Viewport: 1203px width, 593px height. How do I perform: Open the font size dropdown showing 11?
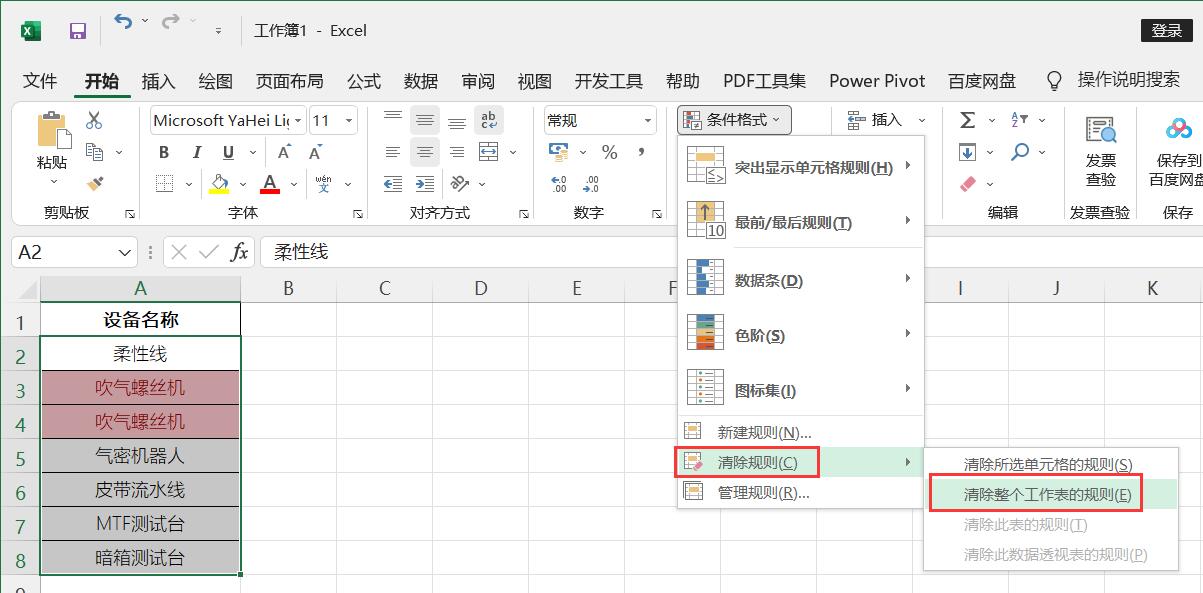[x=348, y=120]
